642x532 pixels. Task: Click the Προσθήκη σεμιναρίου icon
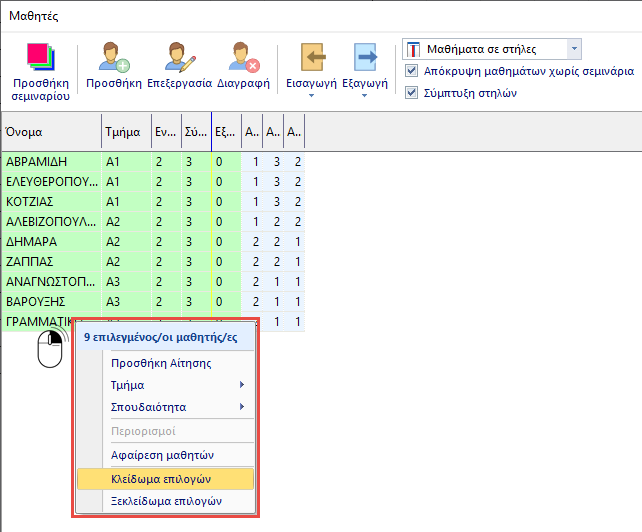tap(40, 57)
